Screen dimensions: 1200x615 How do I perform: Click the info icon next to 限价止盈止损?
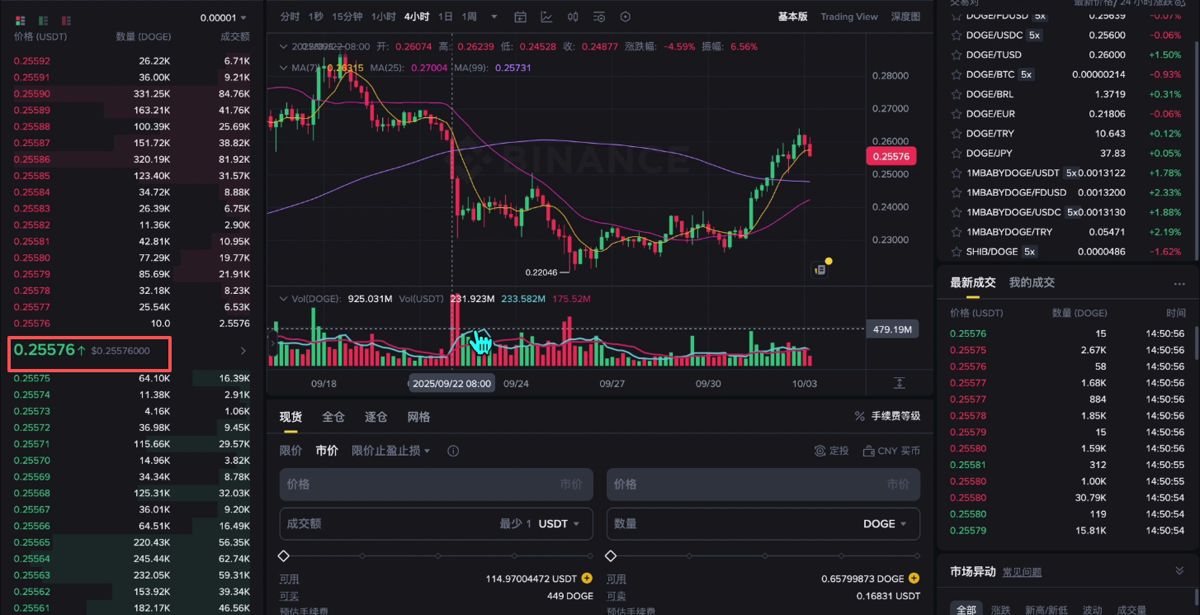[453, 450]
